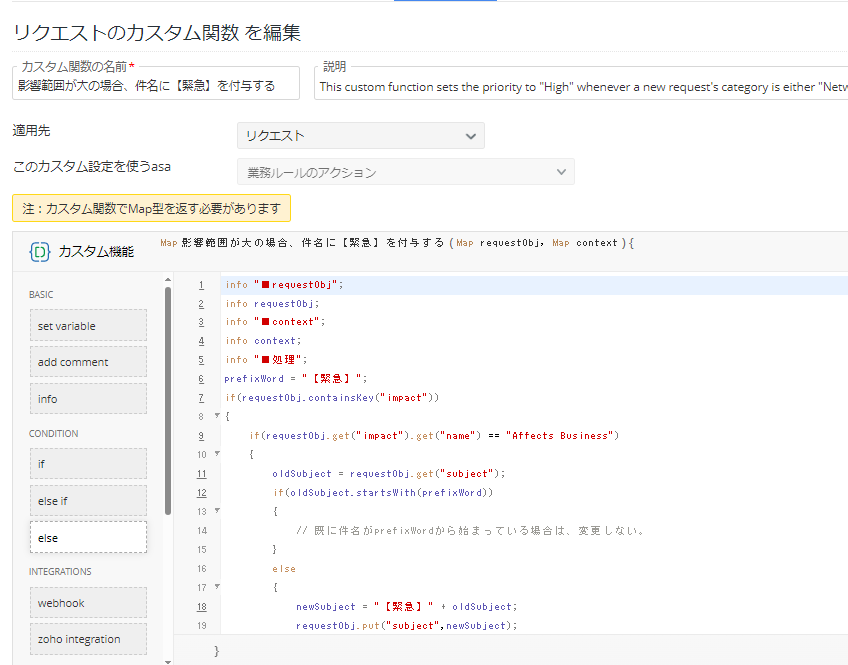Image resolution: width=848 pixels, height=665 pixels.
Task: Fold the else block at line 17
Action: pyautogui.click(x=217, y=587)
